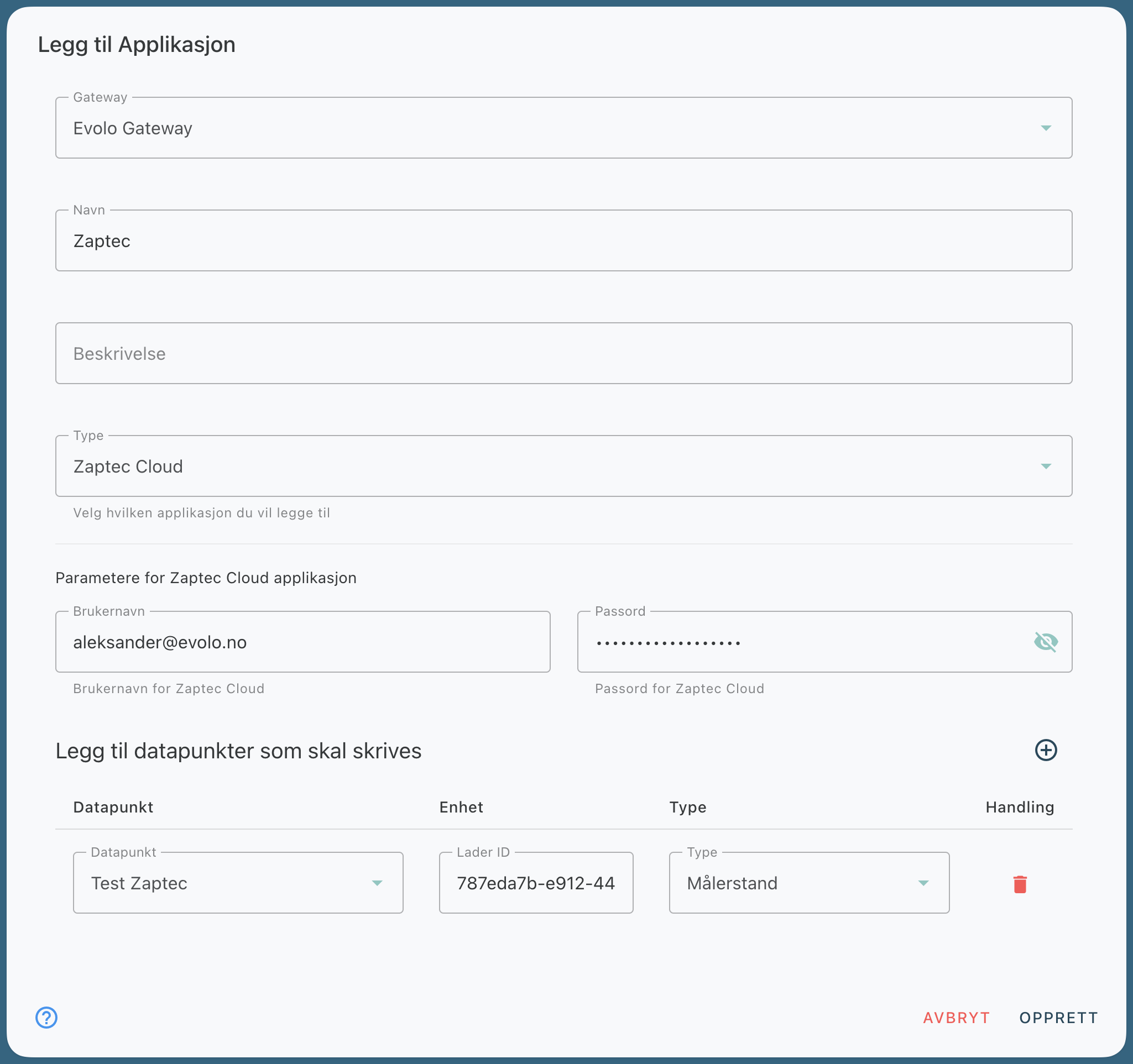1133x1064 pixels.
Task: Click the Datapunkt column header
Action: click(113, 807)
